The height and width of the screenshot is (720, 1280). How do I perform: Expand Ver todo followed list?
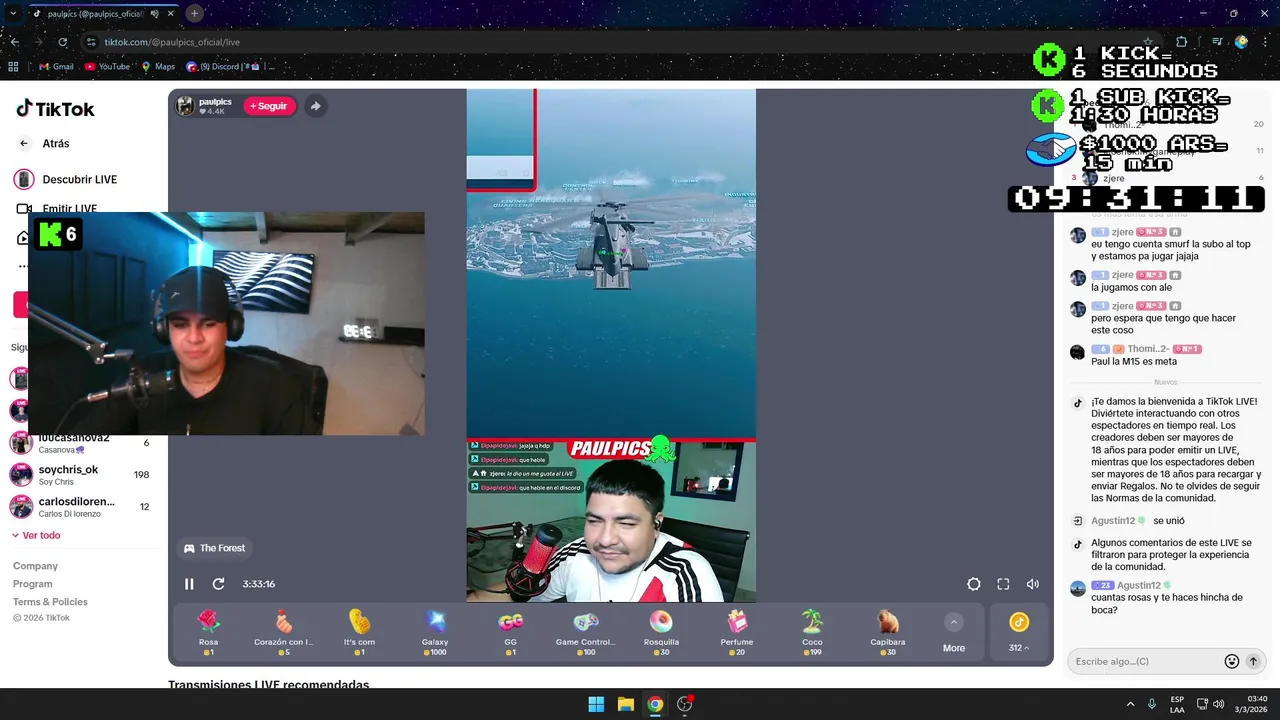(36, 535)
